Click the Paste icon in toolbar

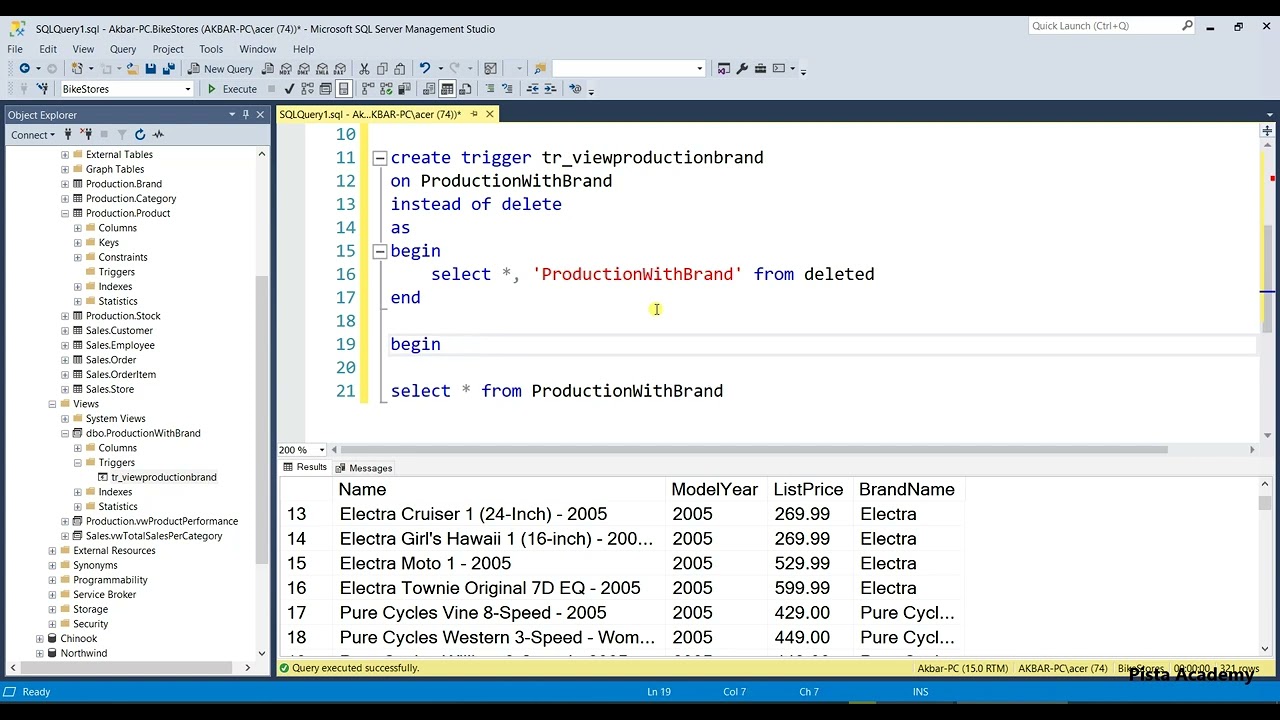click(400, 68)
